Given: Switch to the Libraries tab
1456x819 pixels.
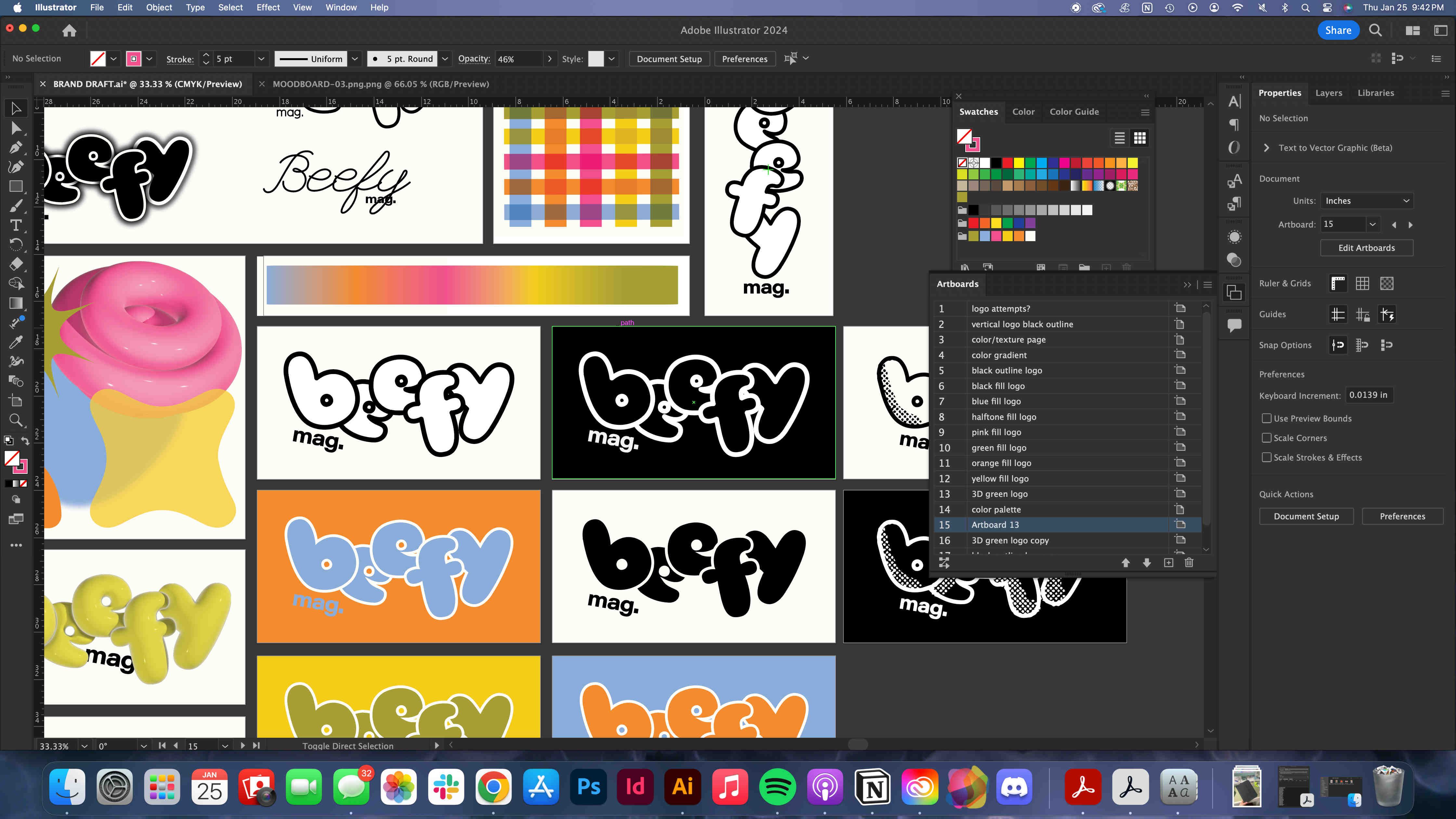Looking at the screenshot, I should tap(1376, 93).
